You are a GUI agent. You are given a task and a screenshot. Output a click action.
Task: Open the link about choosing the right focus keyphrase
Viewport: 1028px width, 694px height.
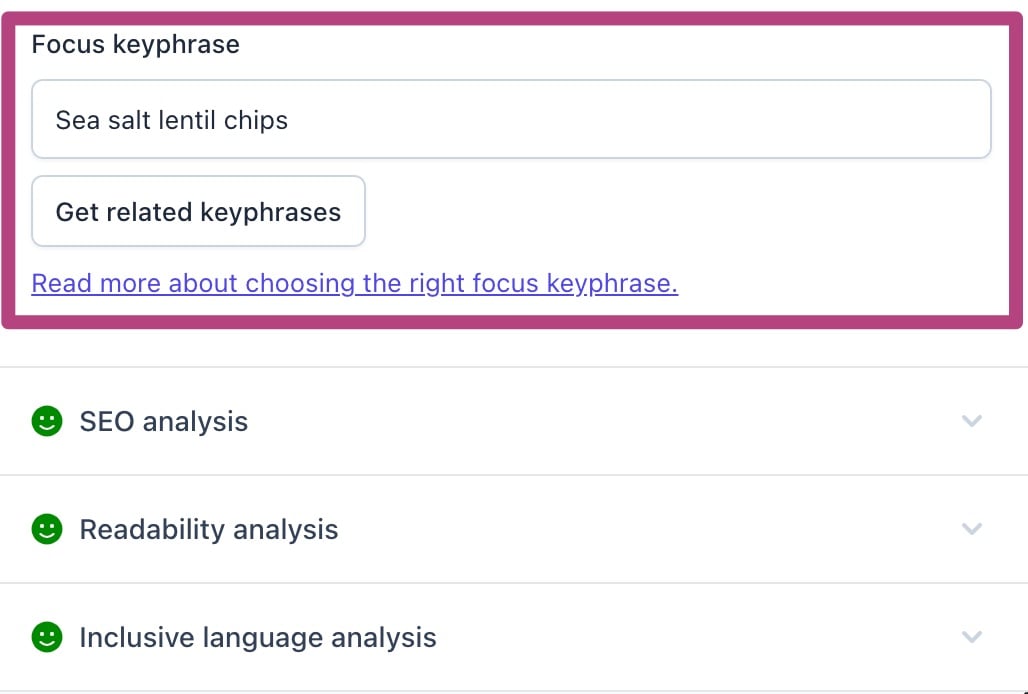click(355, 284)
